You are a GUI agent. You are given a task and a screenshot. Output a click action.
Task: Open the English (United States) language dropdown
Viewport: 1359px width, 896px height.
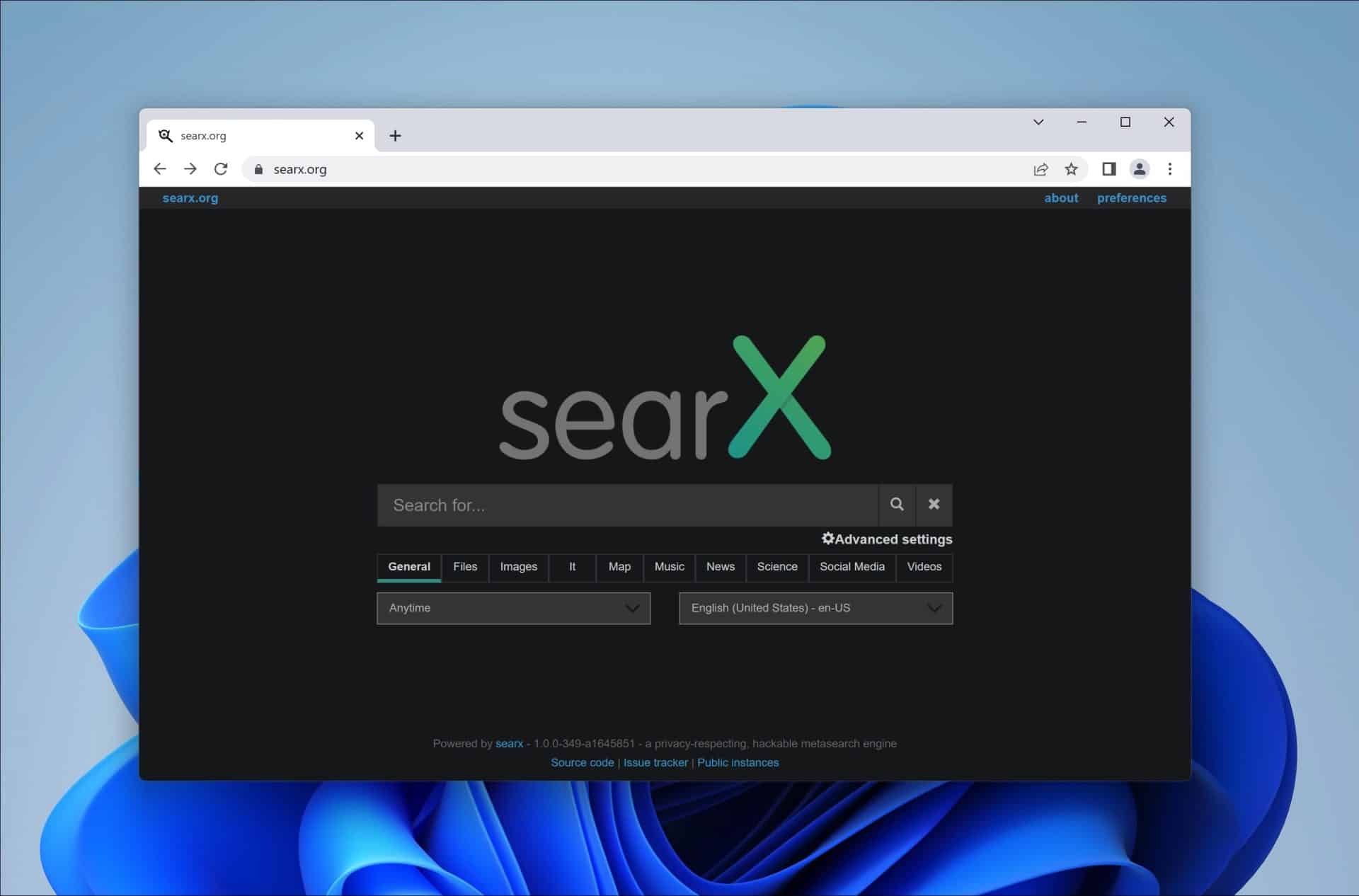815,608
